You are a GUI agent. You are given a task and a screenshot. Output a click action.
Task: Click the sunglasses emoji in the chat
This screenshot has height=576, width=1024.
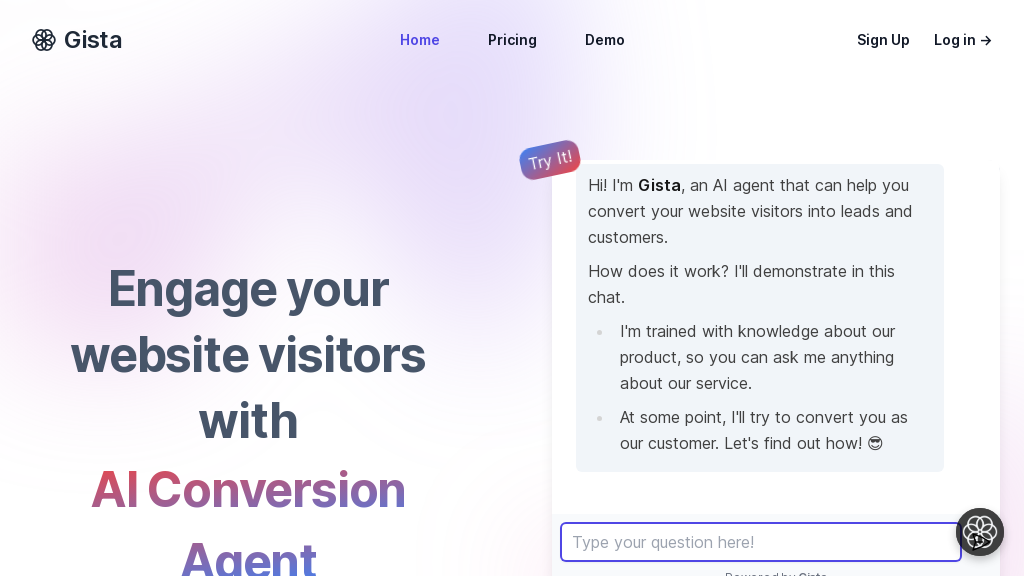(x=875, y=443)
